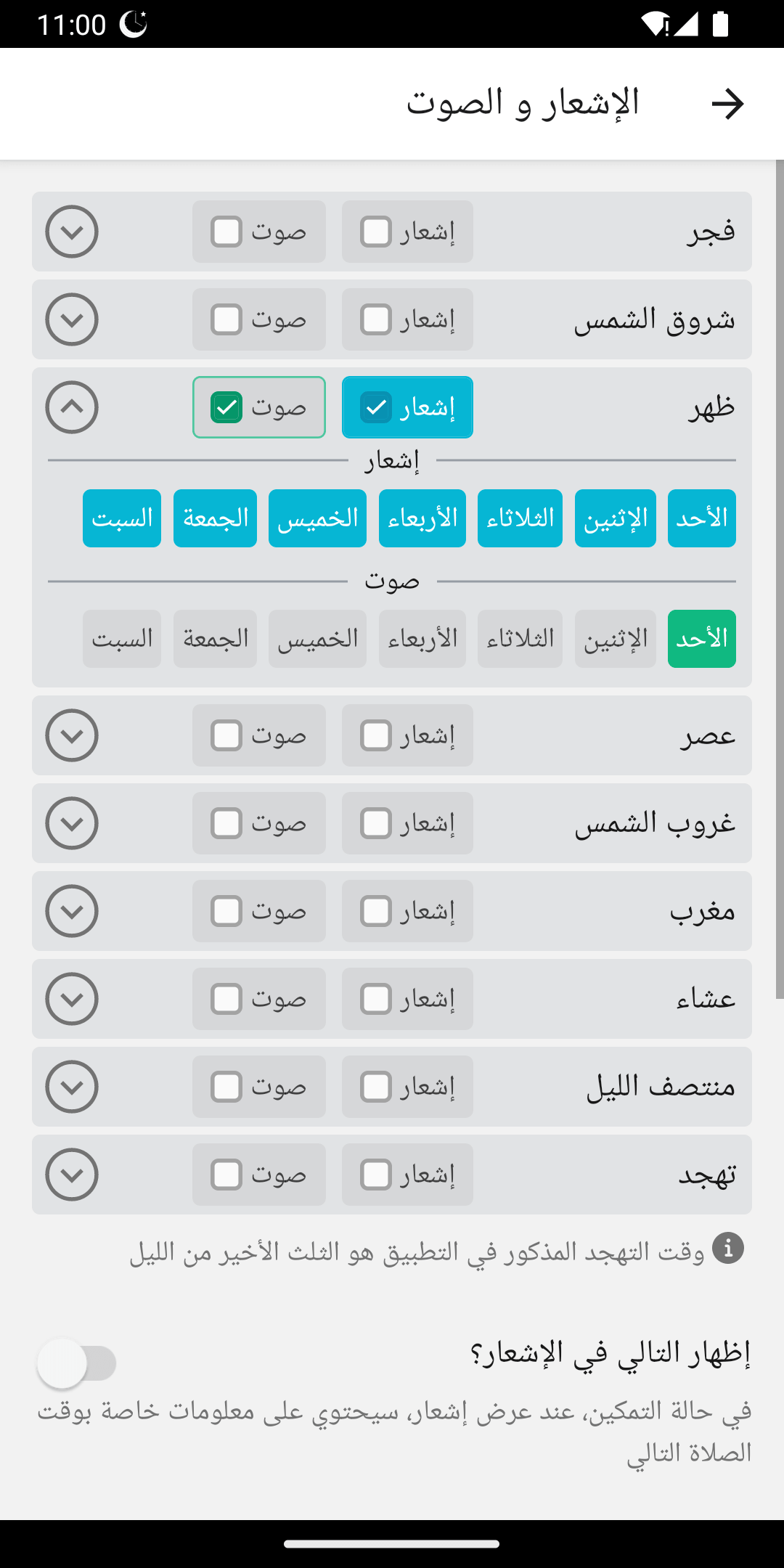This screenshot has height=1568, width=784.
Task: Select الإثنين in the sound days row
Action: tap(615, 639)
